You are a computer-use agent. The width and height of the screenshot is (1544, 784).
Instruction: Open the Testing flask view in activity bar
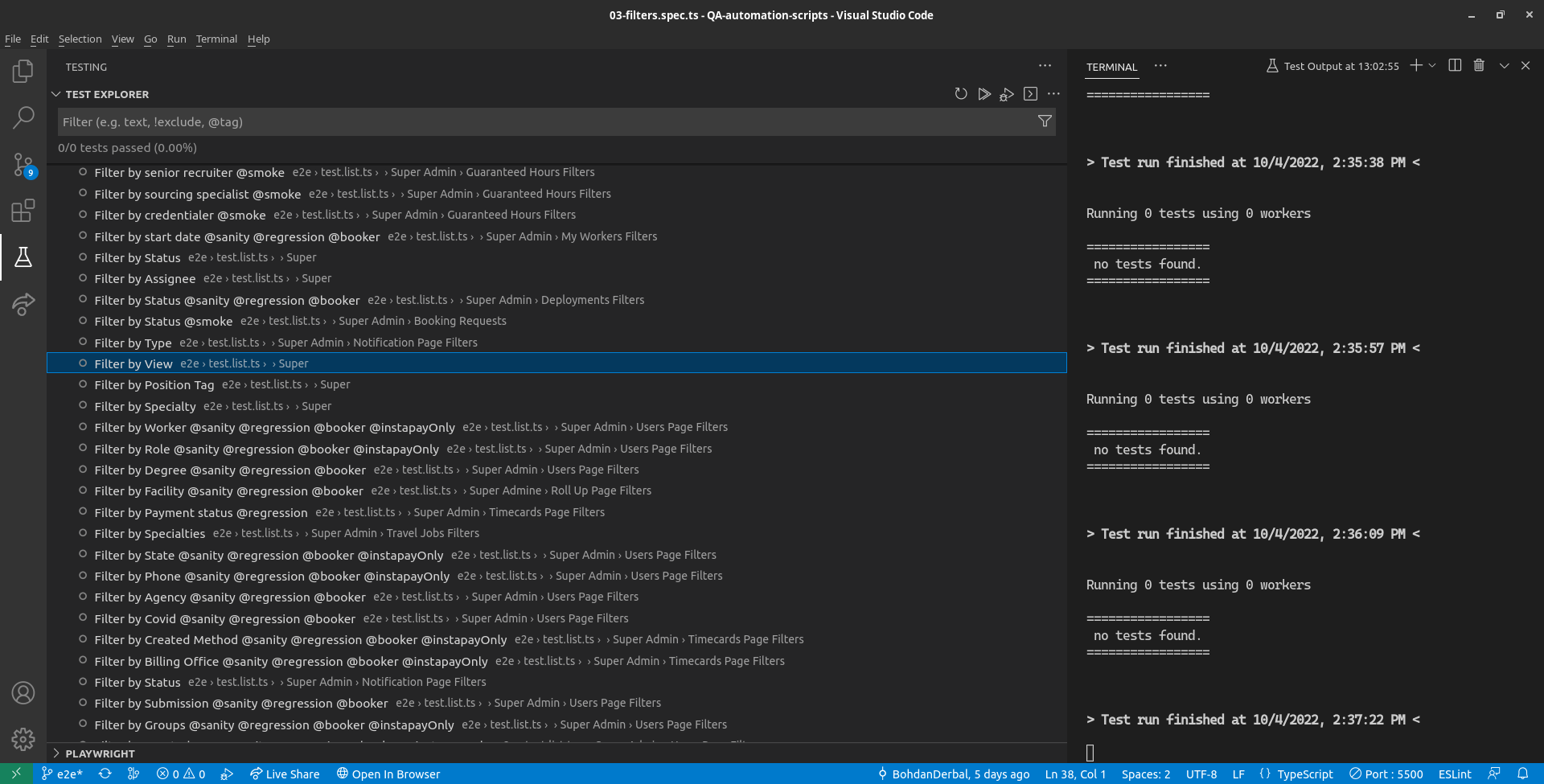(23, 257)
